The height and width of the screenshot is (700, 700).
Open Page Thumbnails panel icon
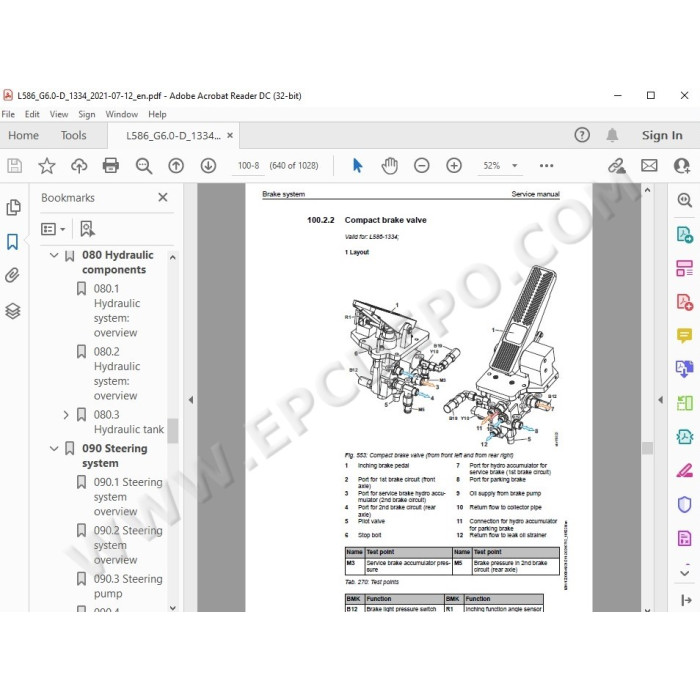pyautogui.click(x=13, y=208)
